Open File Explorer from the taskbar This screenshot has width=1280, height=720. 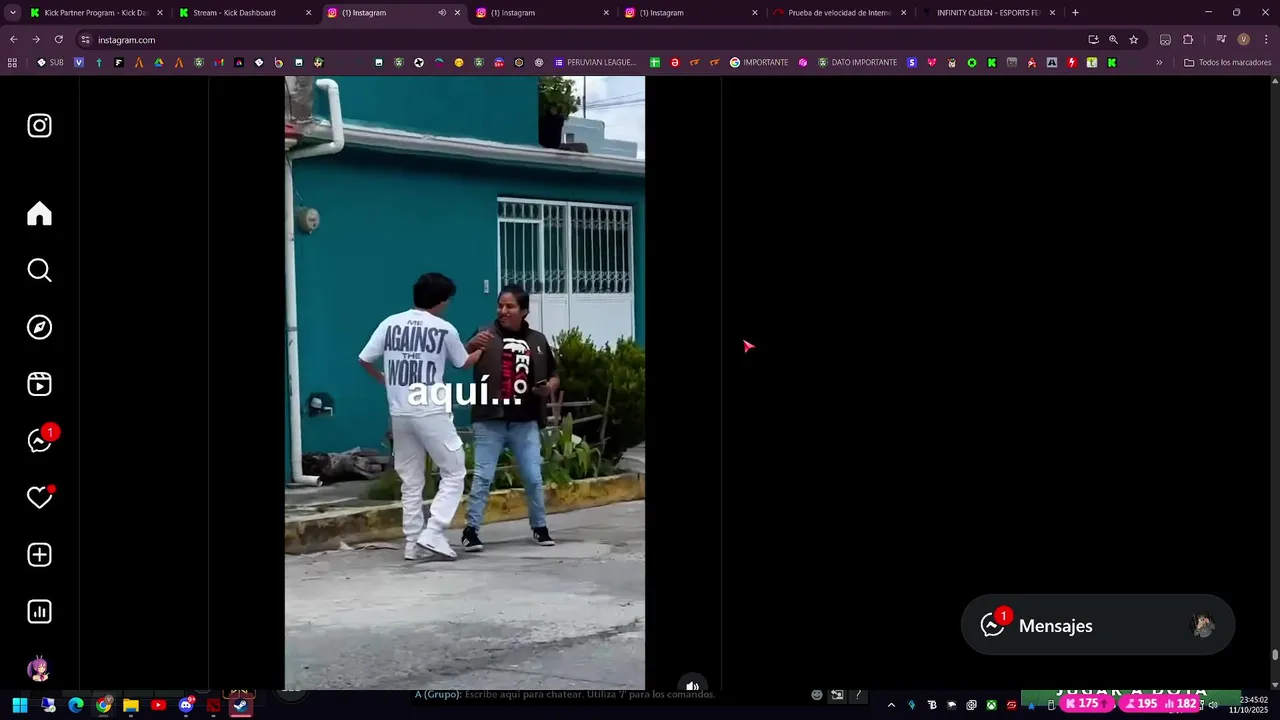(130, 705)
